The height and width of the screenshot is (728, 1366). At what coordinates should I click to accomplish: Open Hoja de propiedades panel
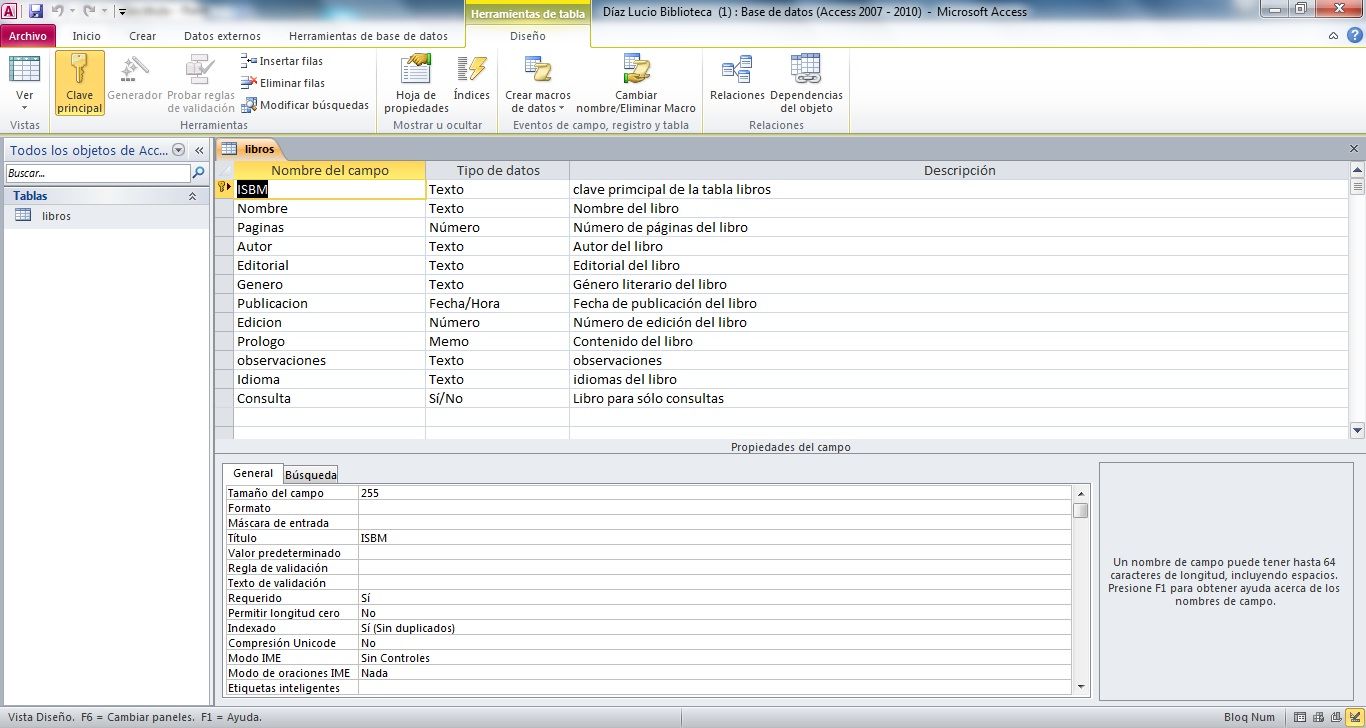[416, 83]
